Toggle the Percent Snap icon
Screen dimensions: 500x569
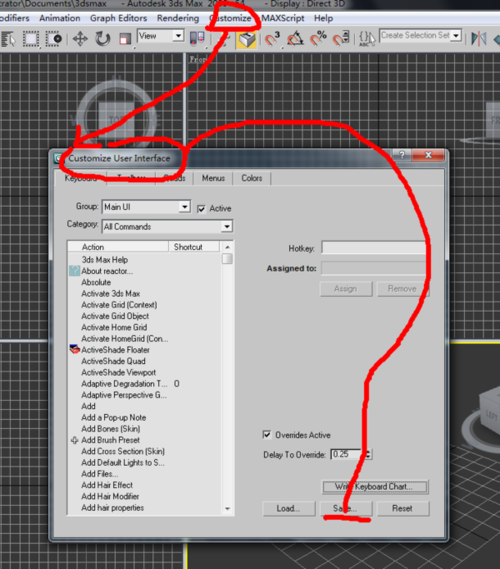318,39
